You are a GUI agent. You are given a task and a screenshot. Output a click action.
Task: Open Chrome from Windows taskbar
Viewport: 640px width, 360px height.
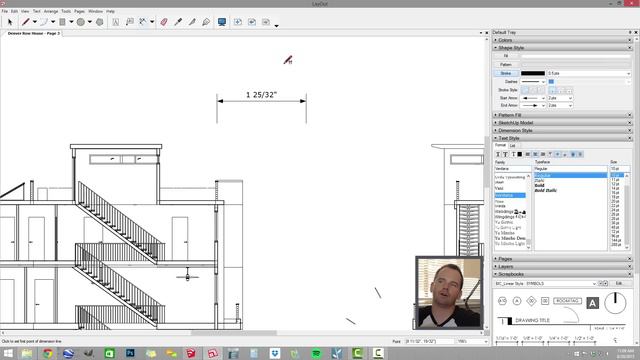click(48, 353)
